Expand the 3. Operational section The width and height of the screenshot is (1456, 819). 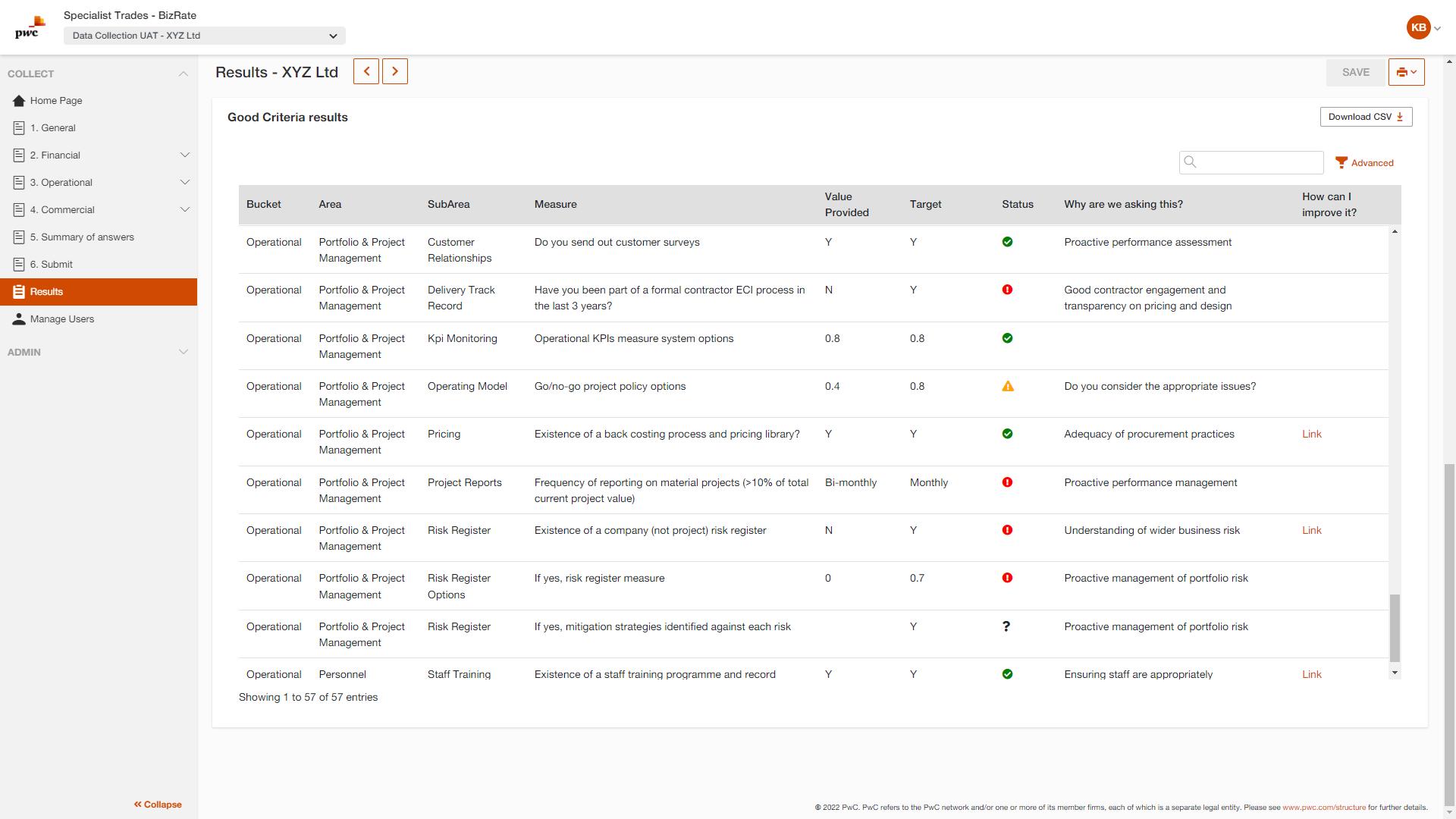coord(184,183)
